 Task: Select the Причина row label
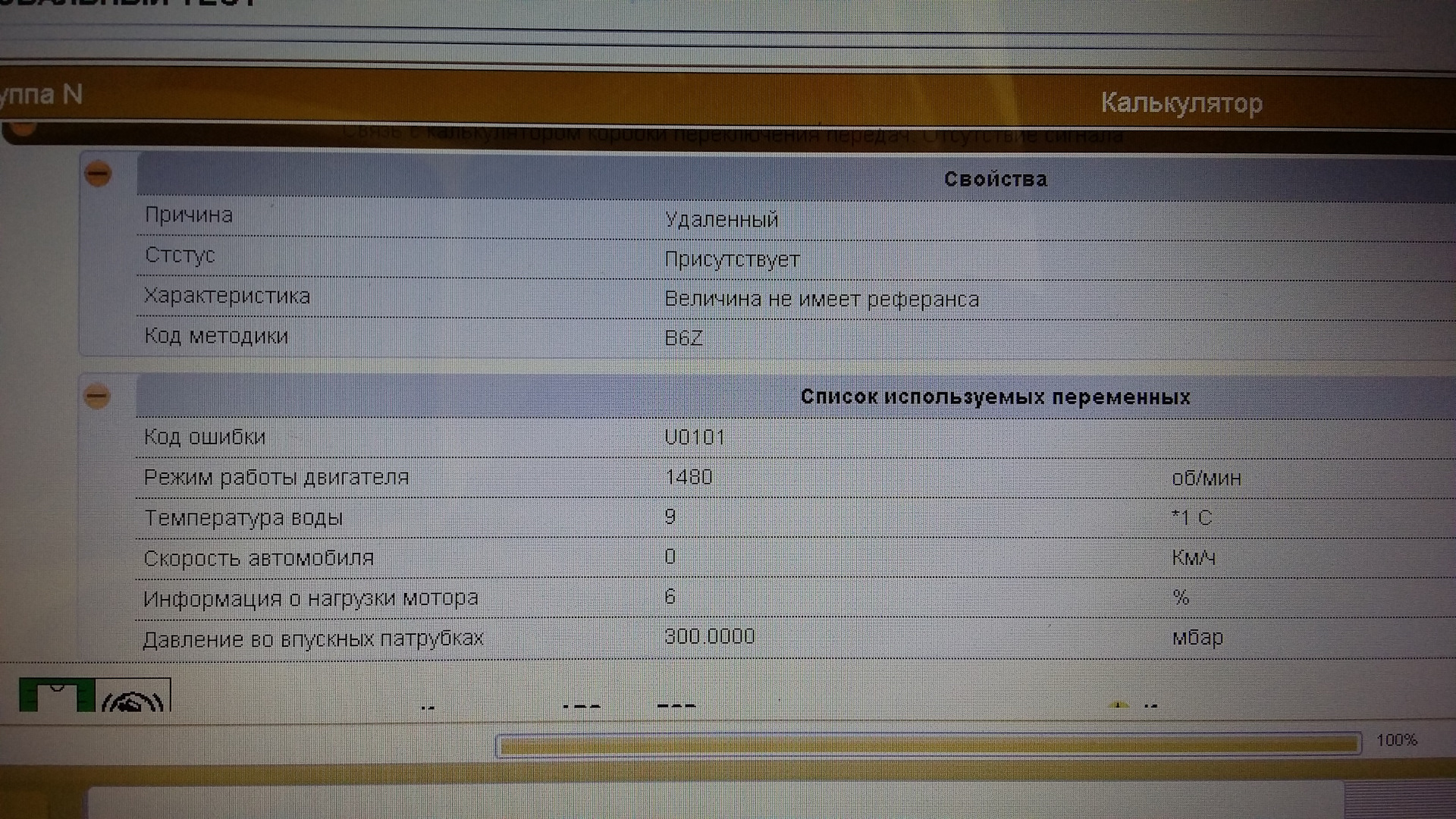[x=189, y=215]
